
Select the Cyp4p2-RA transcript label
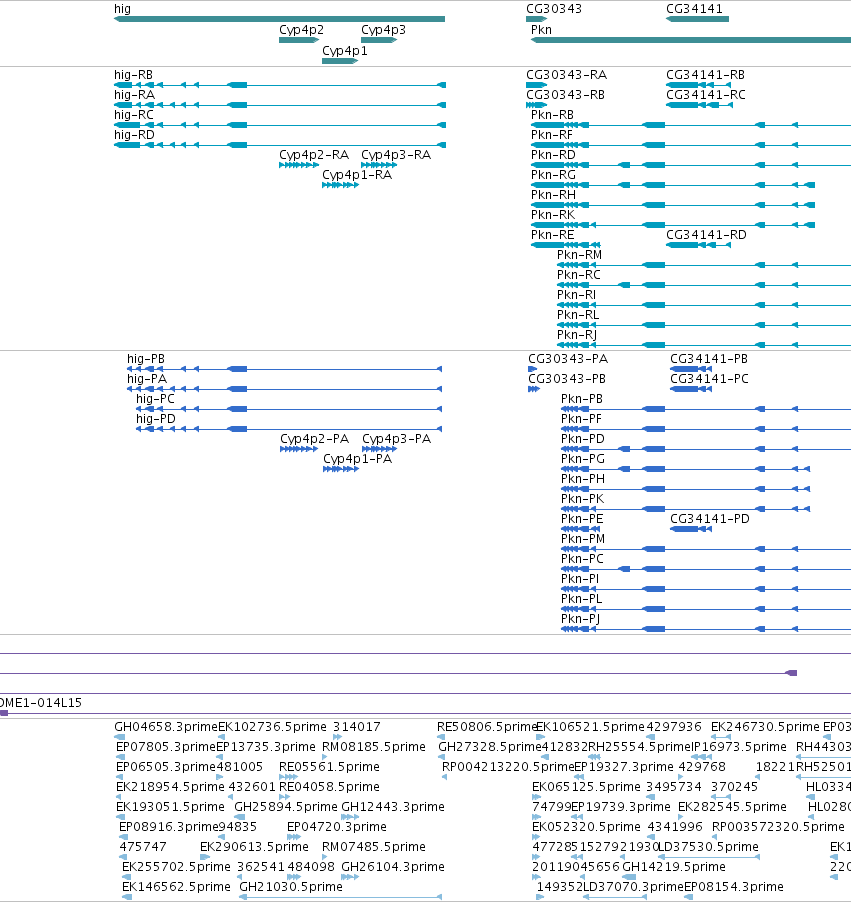314,155
